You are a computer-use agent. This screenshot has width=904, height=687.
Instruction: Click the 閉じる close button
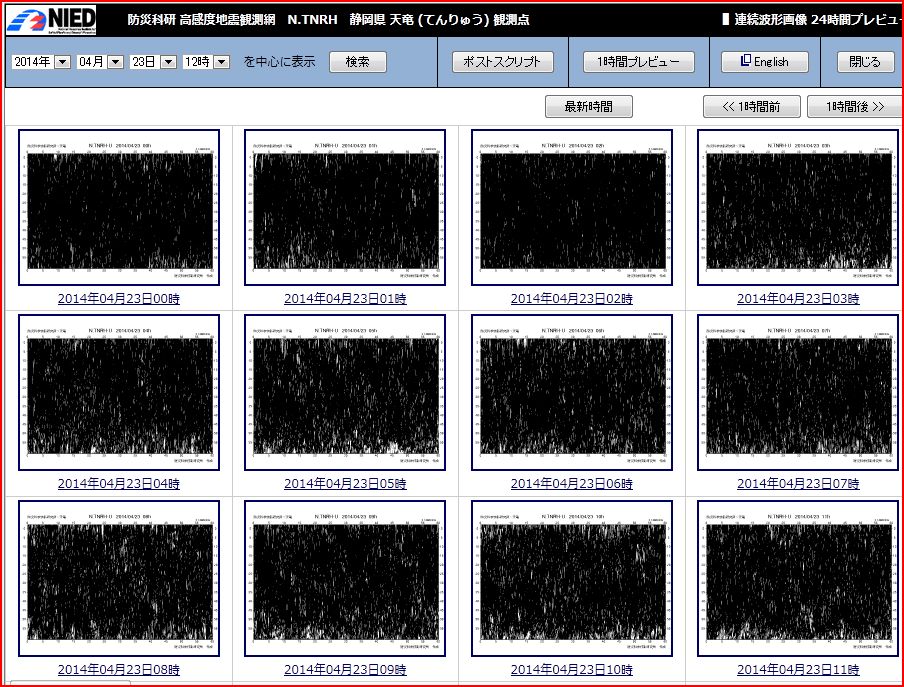(865, 62)
